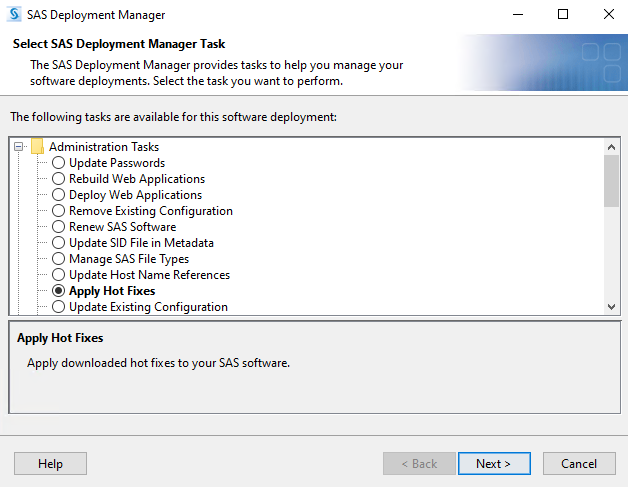Screen dimensions: 628x487
Task: Cancel the deployment manager wizard
Action: [x=579, y=463]
